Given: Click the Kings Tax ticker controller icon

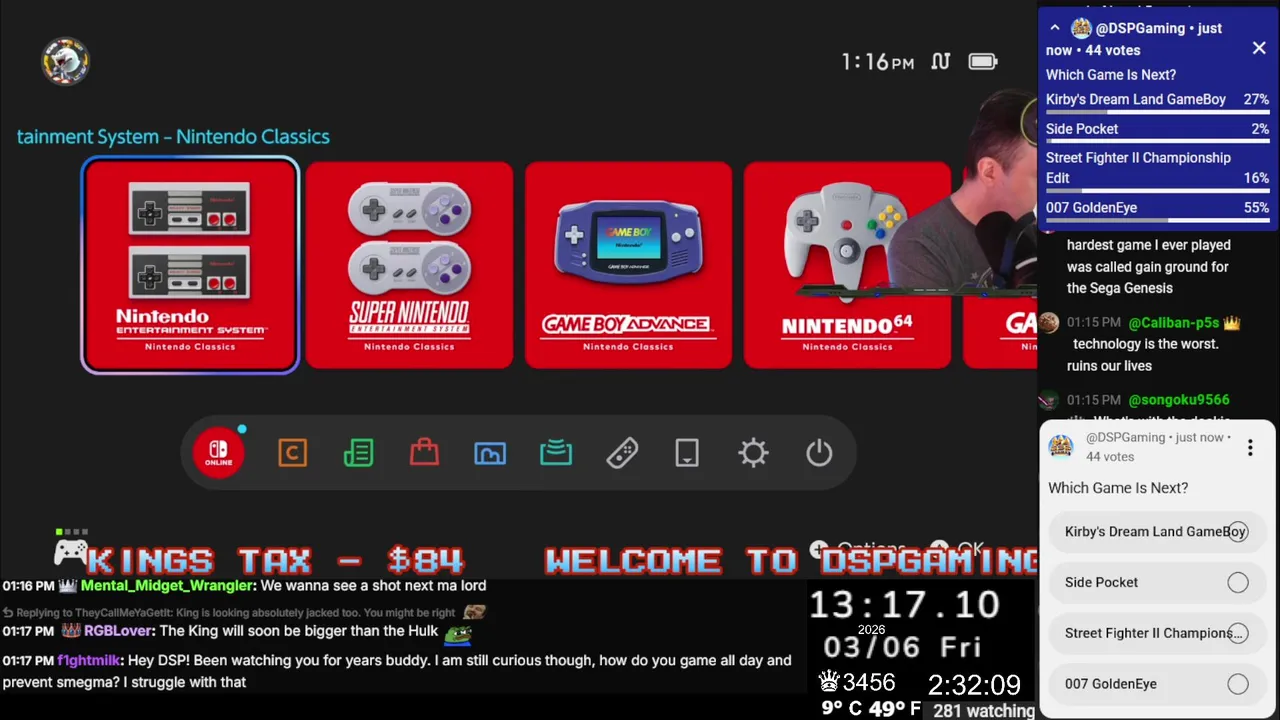Looking at the screenshot, I should (x=71, y=550).
